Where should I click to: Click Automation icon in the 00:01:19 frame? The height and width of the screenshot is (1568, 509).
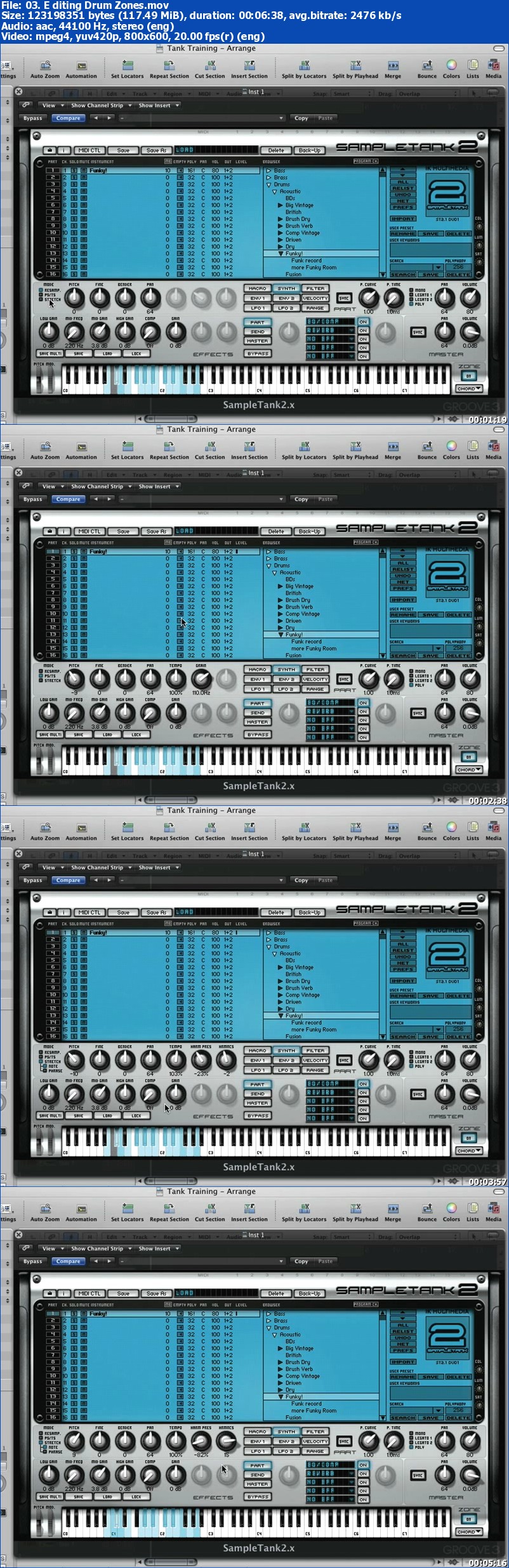82,65
